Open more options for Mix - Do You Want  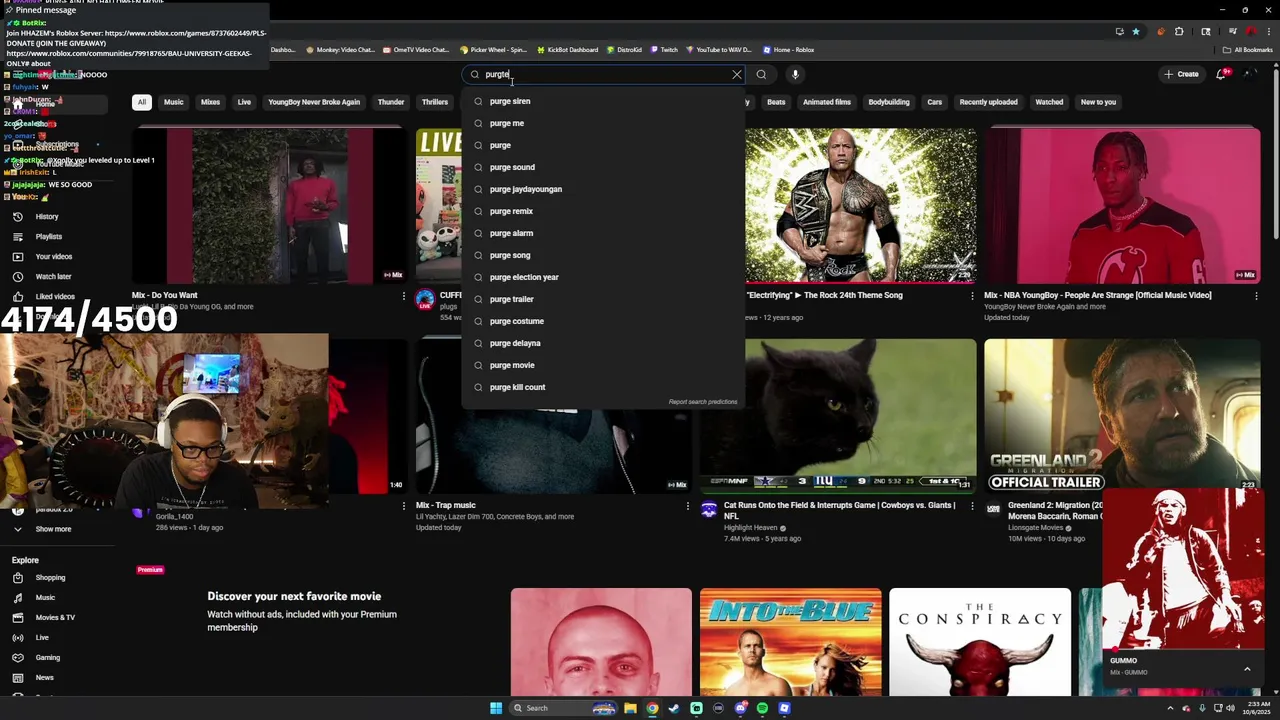pyautogui.click(x=404, y=296)
